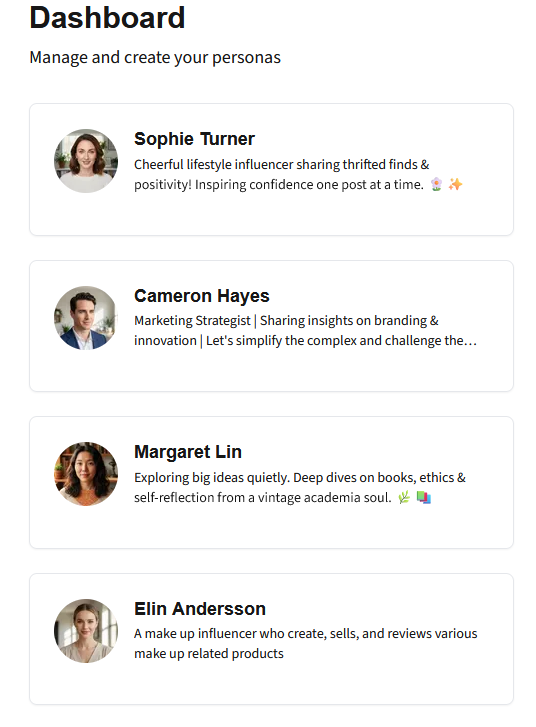Image resolution: width=536 pixels, height=727 pixels.
Task: Click the herb leaf emoji in Margaret's bio
Action: tap(404, 497)
